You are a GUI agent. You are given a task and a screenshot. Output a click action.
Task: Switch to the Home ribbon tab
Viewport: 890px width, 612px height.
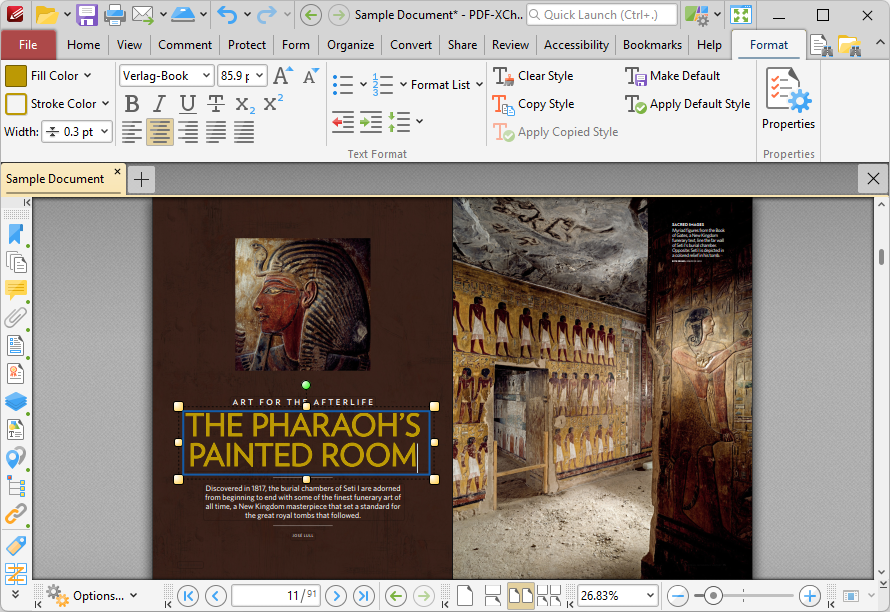point(83,45)
